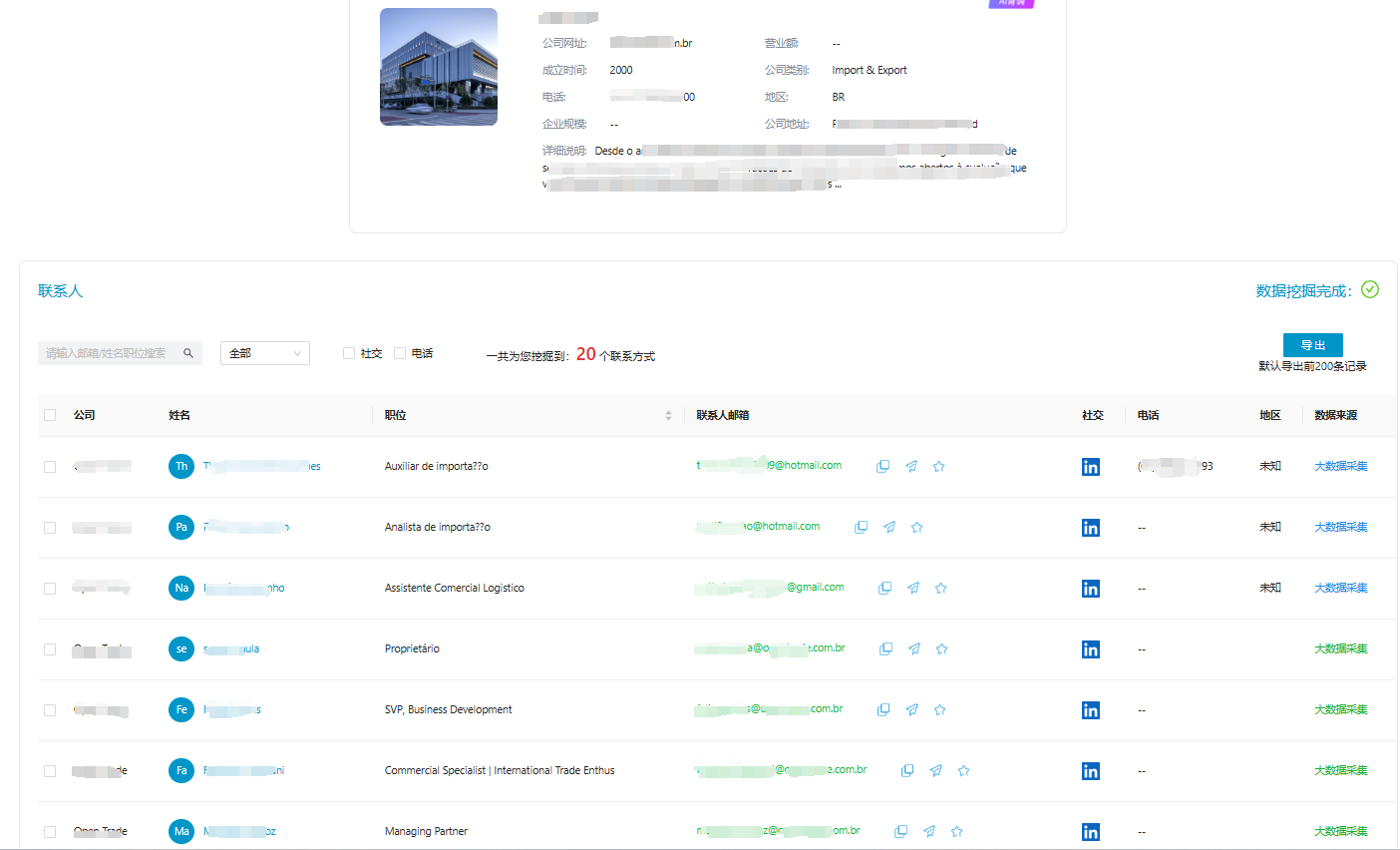Viewport: 1400px width, 850px height.
Task: Click into the email/name/position search field
Action: pos(108,353)
